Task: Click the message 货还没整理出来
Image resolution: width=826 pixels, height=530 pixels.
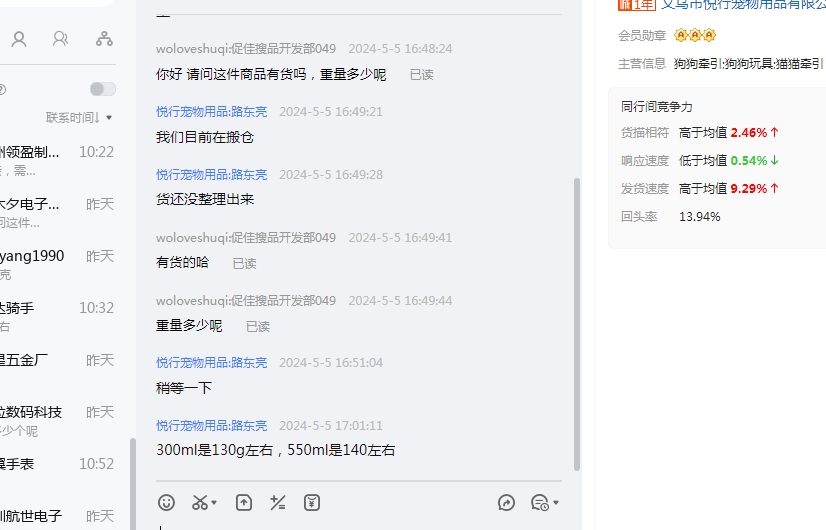Action: (x=205, y=199)
